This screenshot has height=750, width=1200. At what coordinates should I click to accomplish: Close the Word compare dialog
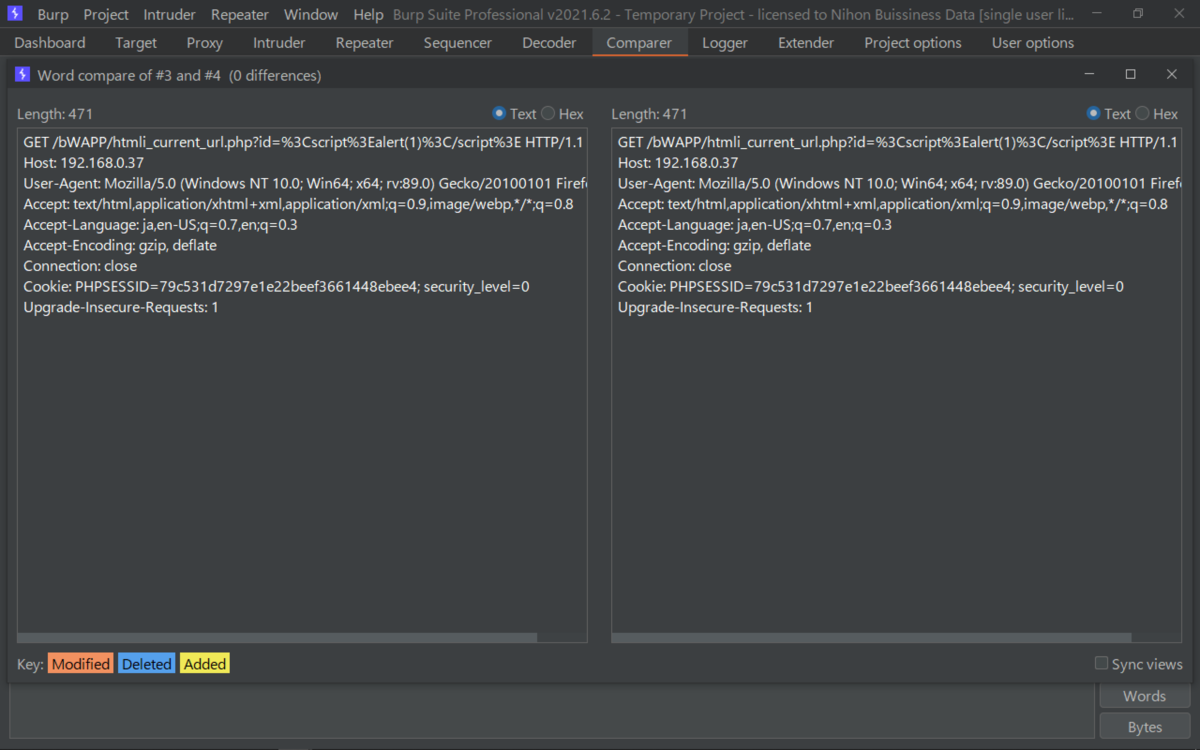coord(1172,75)
